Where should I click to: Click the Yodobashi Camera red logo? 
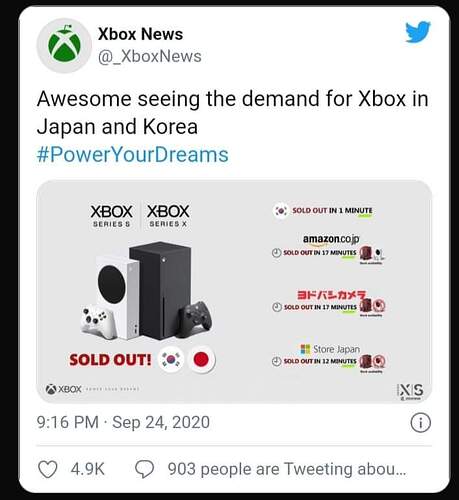[332, 295]
